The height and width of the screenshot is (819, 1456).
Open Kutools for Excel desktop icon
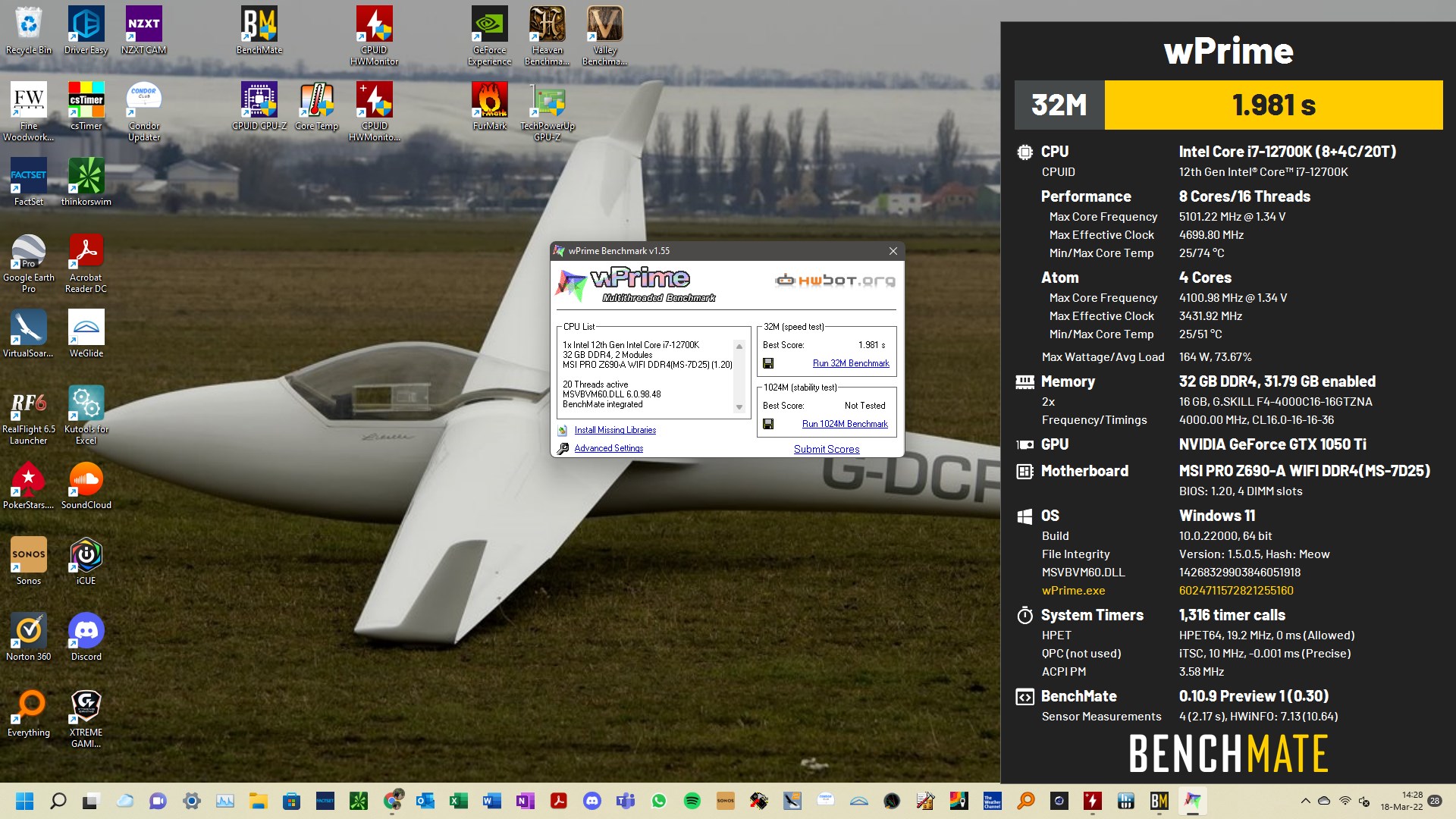(86, 415)
